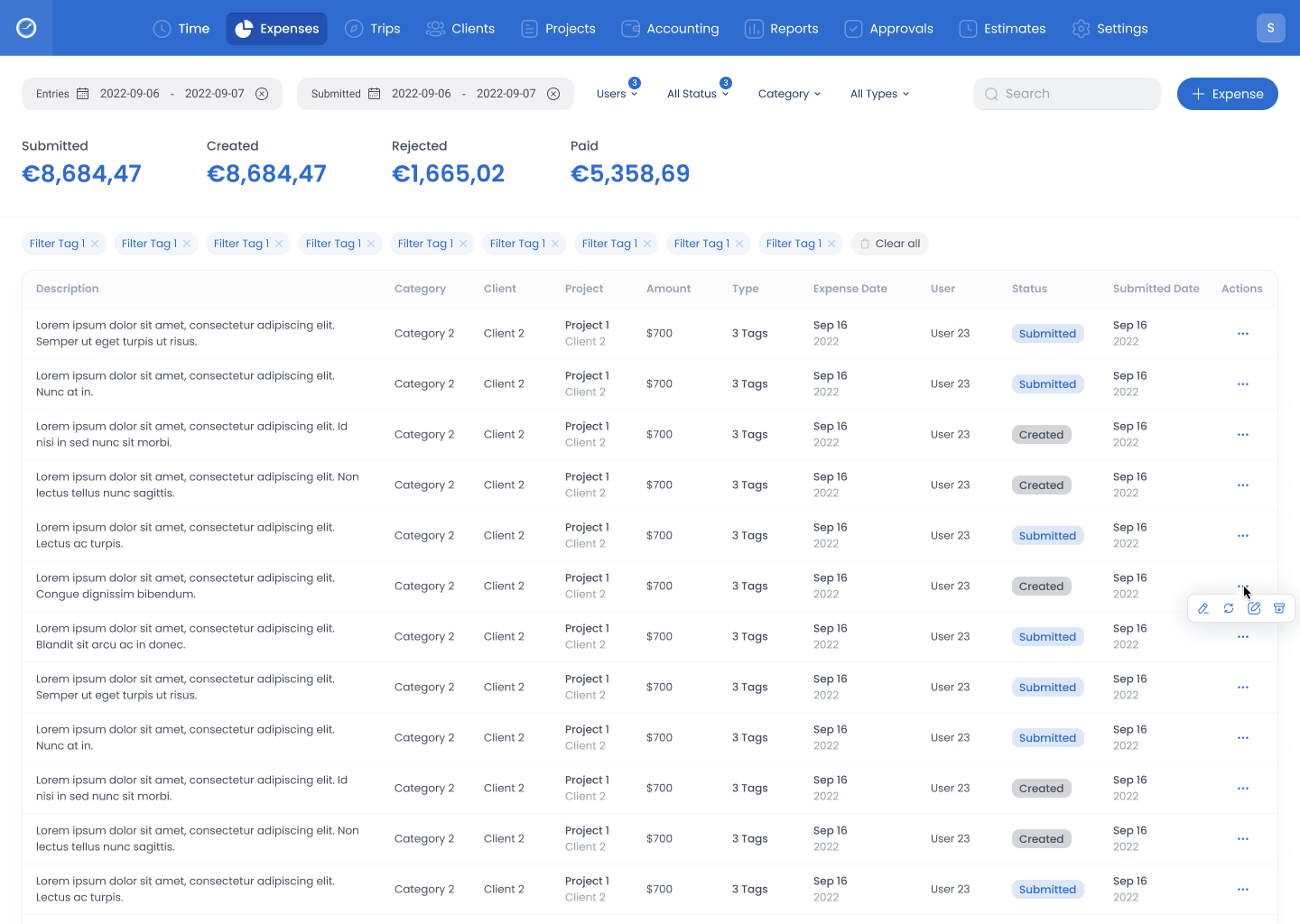Open the user avatar labeled S
This screenshot has height=924, width=1300.
tap(1270, 28)
